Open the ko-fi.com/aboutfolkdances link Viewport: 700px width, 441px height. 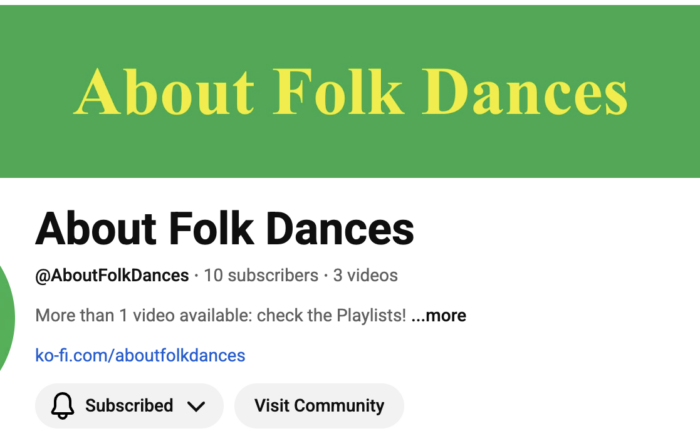tap(140, 355)
